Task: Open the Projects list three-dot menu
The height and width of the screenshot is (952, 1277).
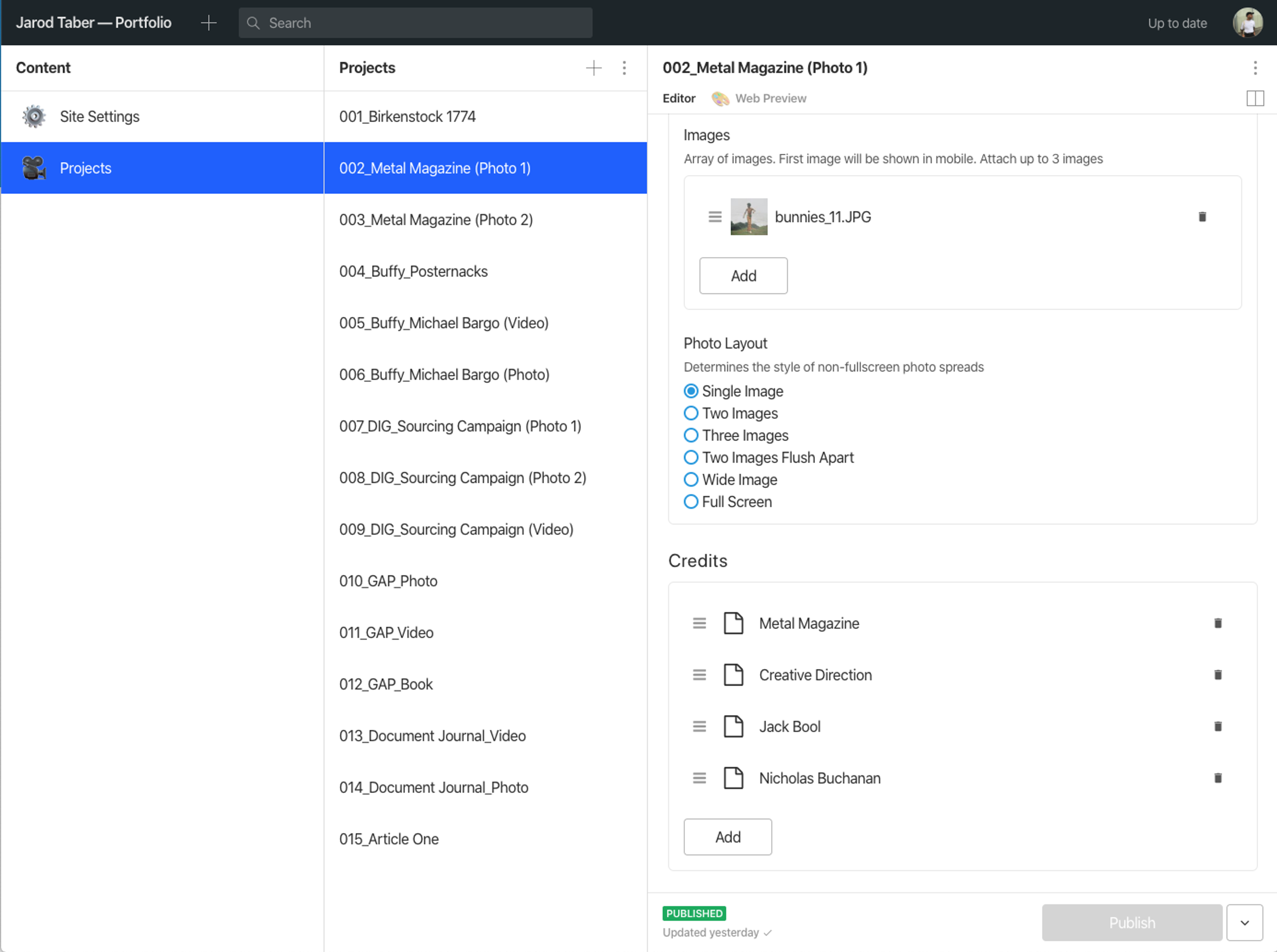Action: 624,68
